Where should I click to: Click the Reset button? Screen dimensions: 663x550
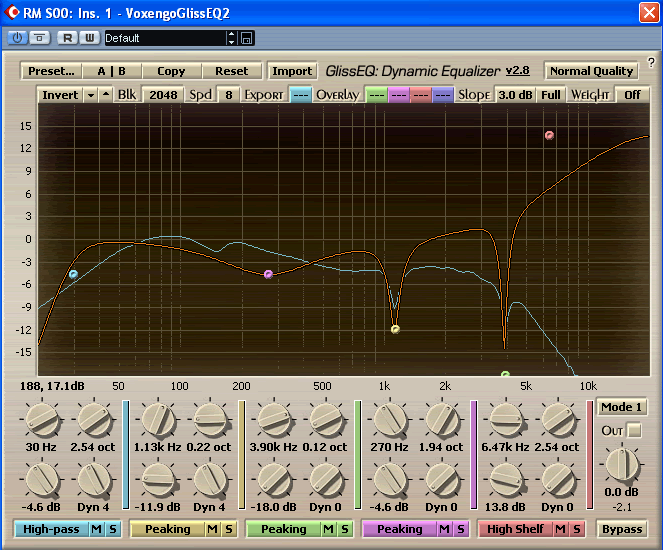[231, 71]
